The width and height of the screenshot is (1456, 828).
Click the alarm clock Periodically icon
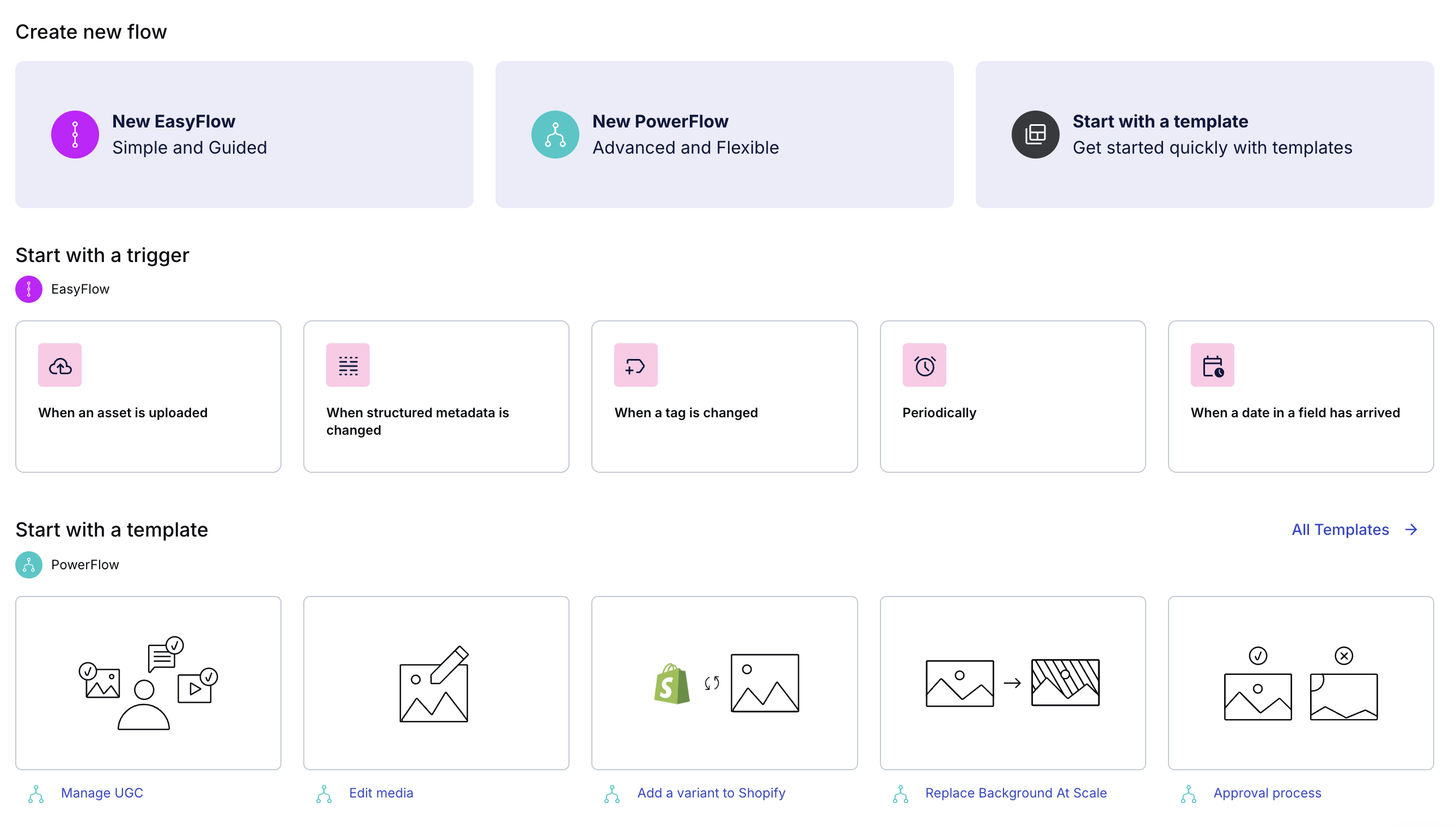(924, 365)
